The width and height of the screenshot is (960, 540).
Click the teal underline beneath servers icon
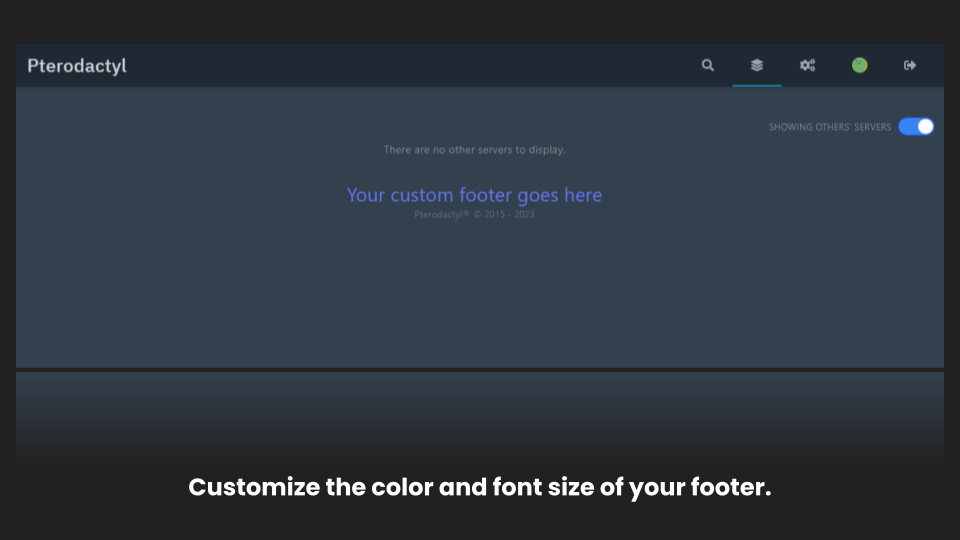click(x=757, y=86)
